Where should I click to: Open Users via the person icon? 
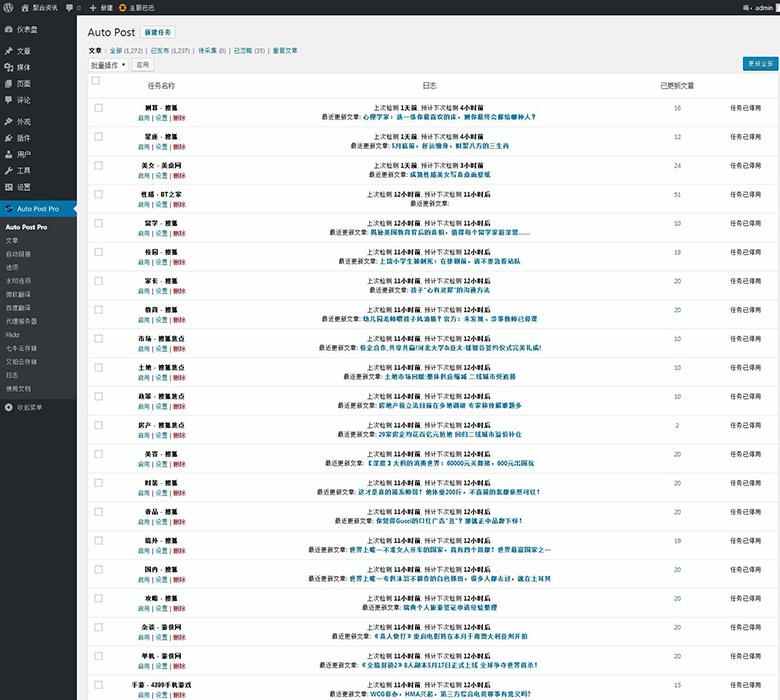point(8,154)
